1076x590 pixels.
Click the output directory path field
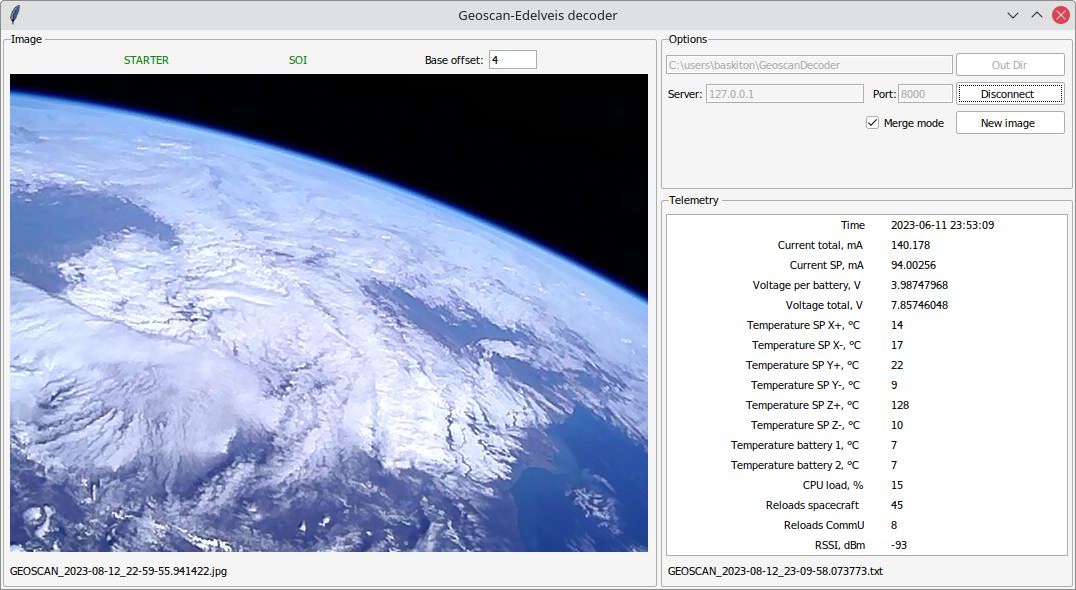coord(809,65)
